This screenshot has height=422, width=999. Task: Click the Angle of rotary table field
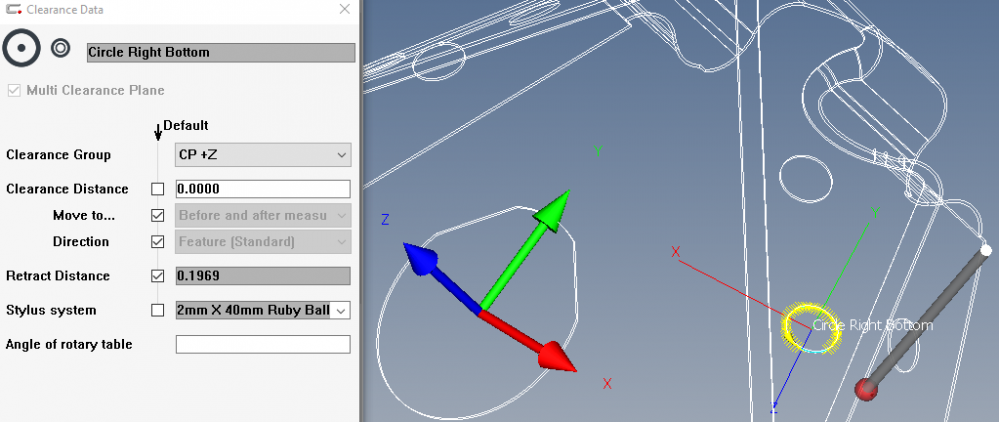tap(263, 345)
